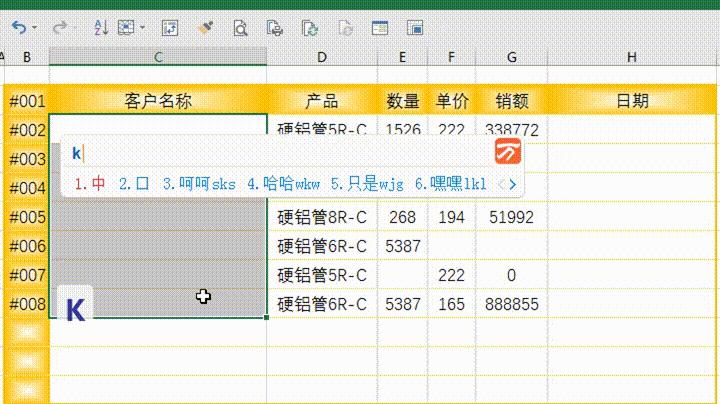The height and width of the screenshot is (404, 720).
Task: Click the freeze panes window icon
Action: click(x=415, y=28)
